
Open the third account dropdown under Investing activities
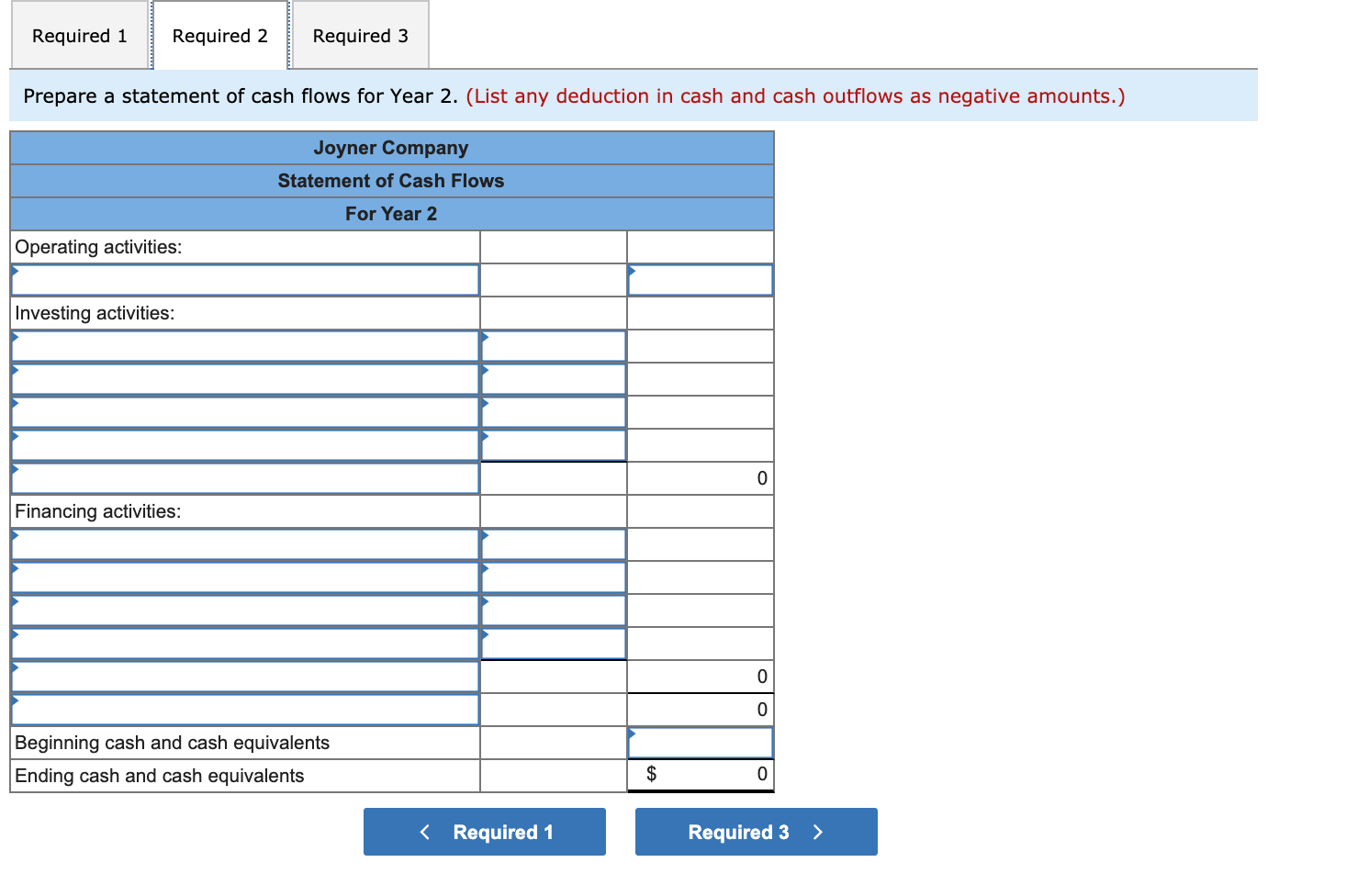click(244, 411)
